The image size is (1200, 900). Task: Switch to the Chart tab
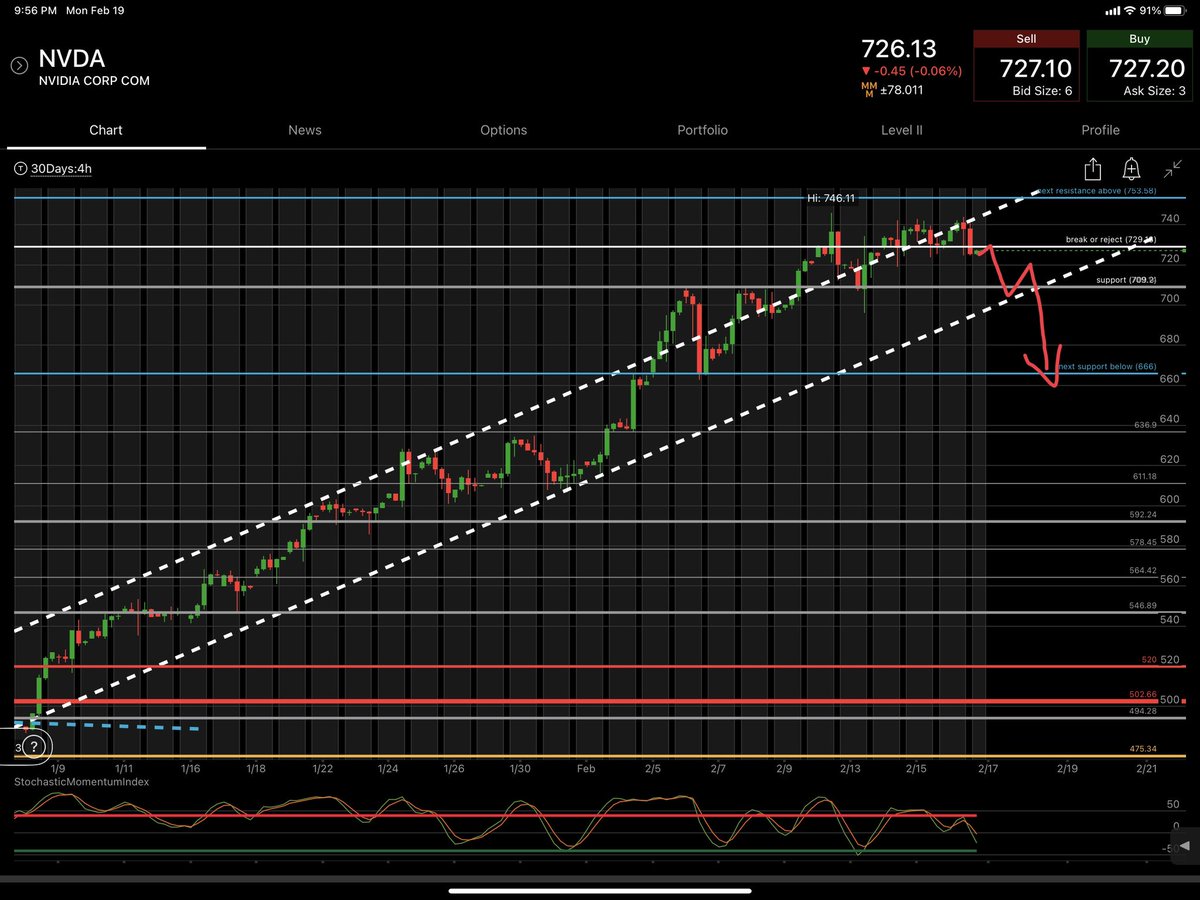click(x=106, y=130)
